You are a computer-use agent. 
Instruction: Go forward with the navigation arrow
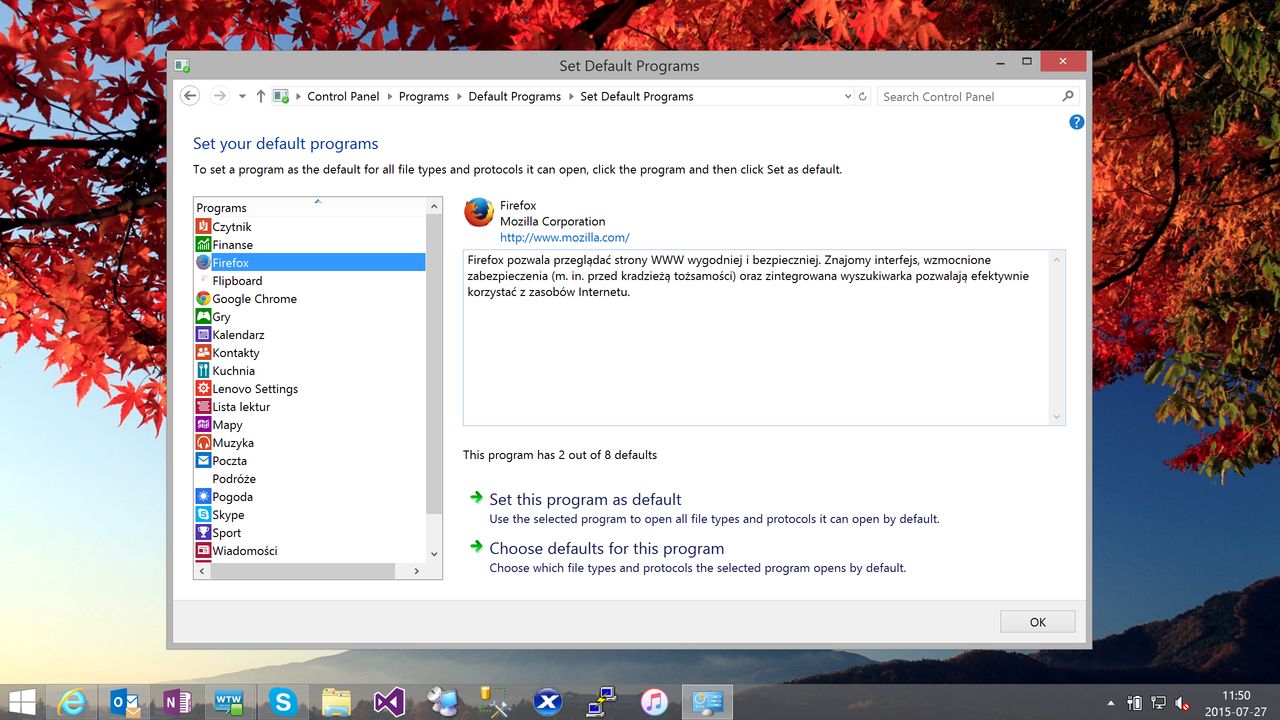pyautogui.click(x=219, y=96)
